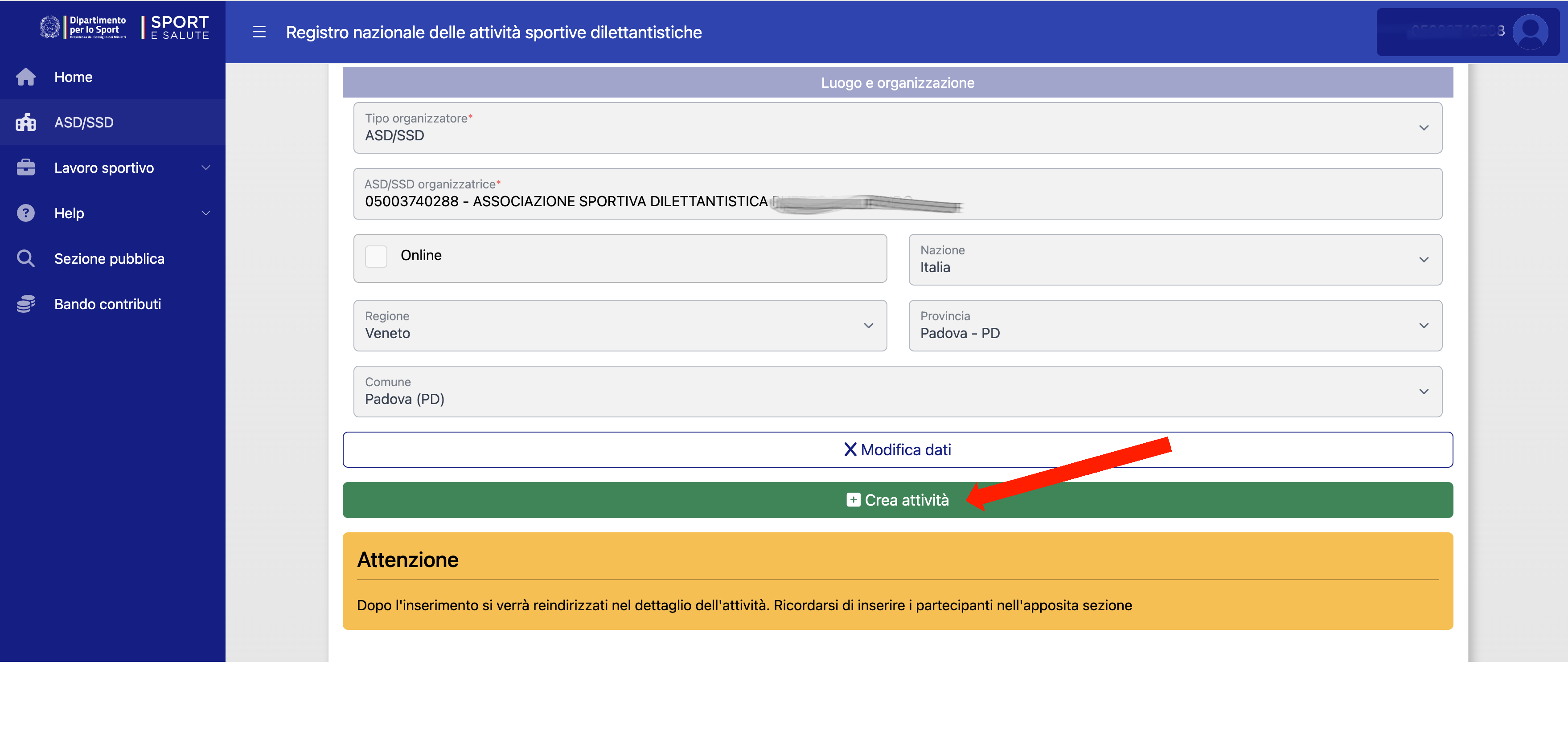The image size is (1568, 735).
Task: Click the ASD/SSD building icon
Action: click(25, 122)
